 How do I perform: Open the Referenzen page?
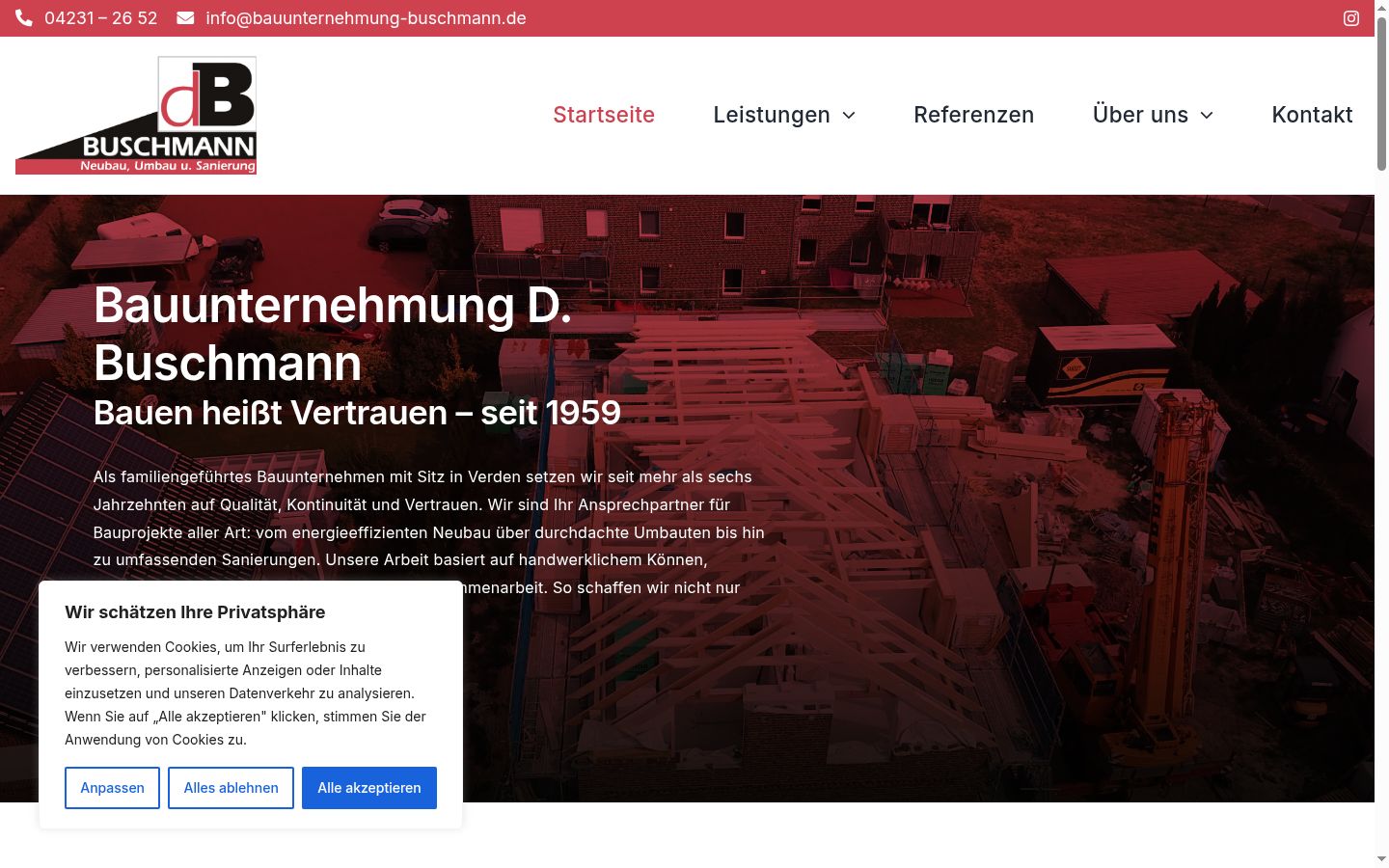pos(973,115)
